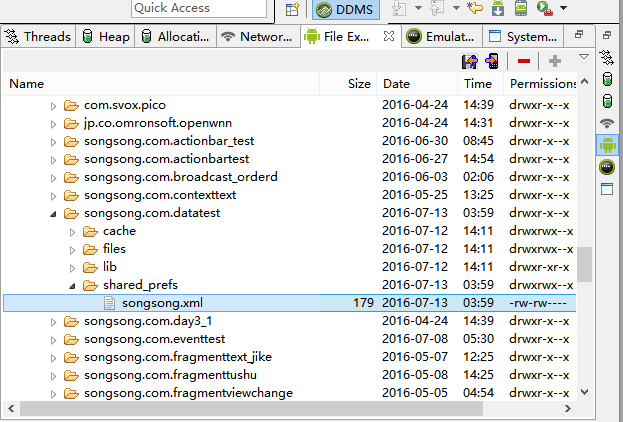Open the File Explorer view menu triangle

click(x=583, y=56)
